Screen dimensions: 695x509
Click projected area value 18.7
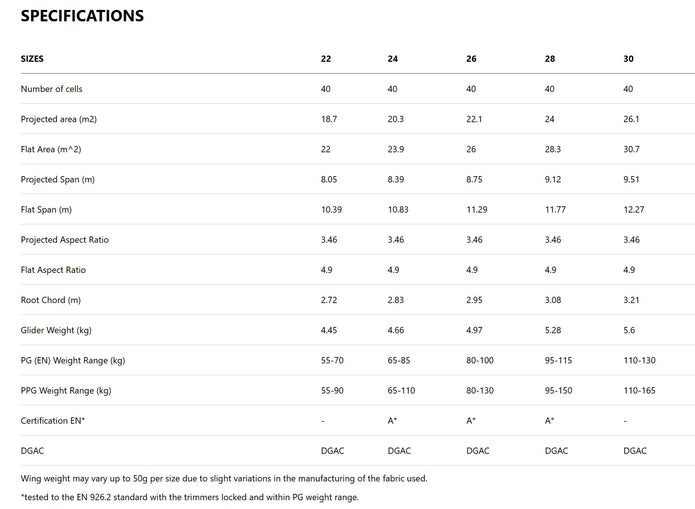(x=328, y=119)
